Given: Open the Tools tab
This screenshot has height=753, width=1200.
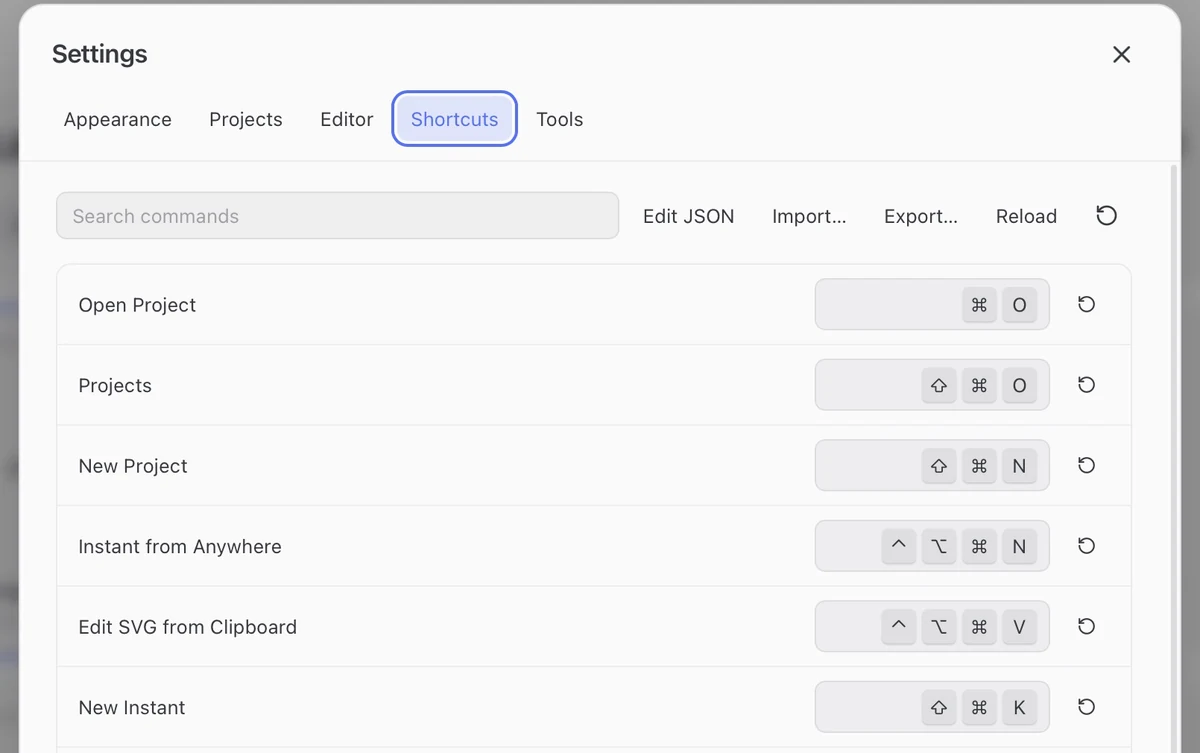Looking at the screenshot, I should pos(560,119).
